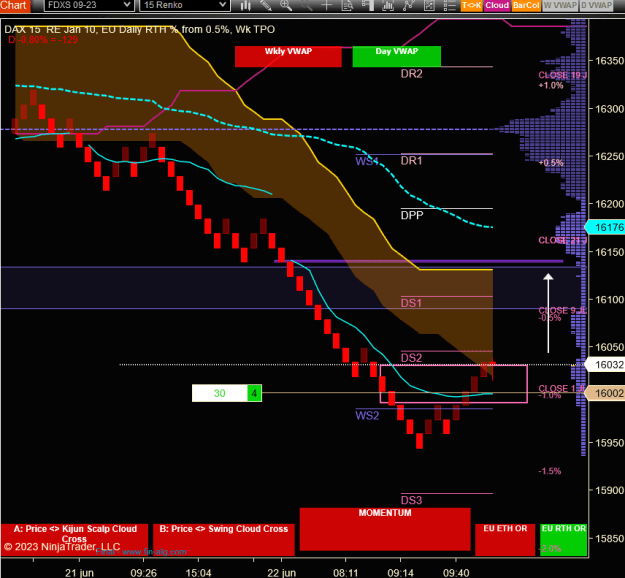This screenshot has height=578, width=625.
Task: Click the DR1 pivot label
Action: (x=411, y=161)
